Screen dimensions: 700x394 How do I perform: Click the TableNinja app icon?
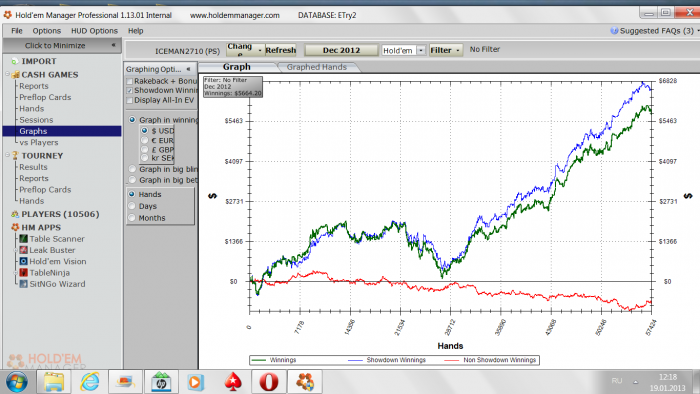click(24, 272)
